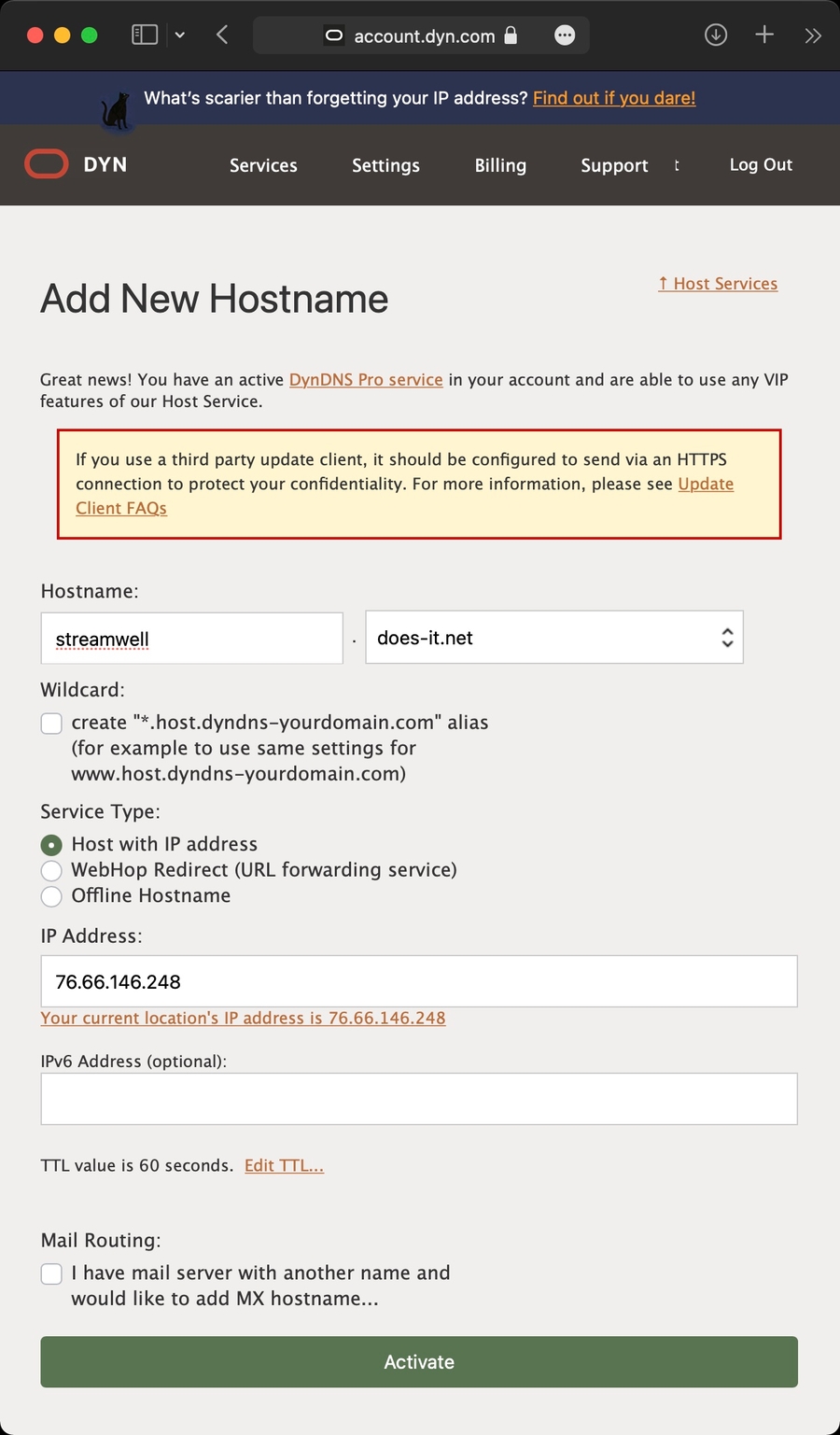Expand the sidebar menu chevron in toolbar
This screenshot has height=1435, width=840.
[180, 35]
